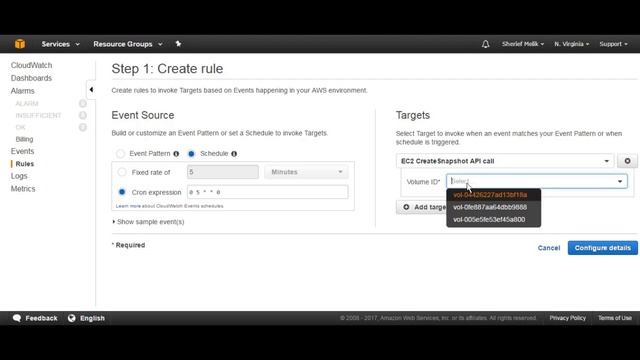Show Event Pattern info icon
The image size is (640, 360).
(176, 154)
